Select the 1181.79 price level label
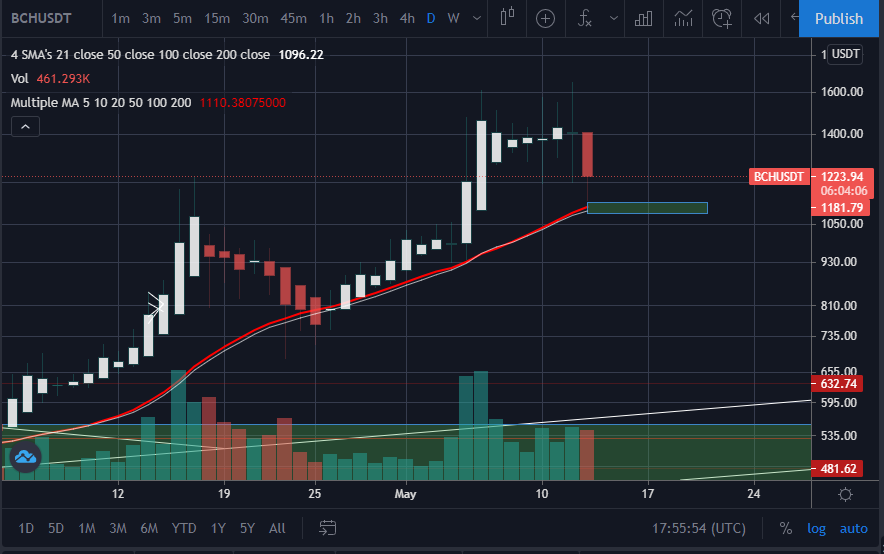Screen dimensions: 884x554 pyautogui.click(x=841, y=207)
